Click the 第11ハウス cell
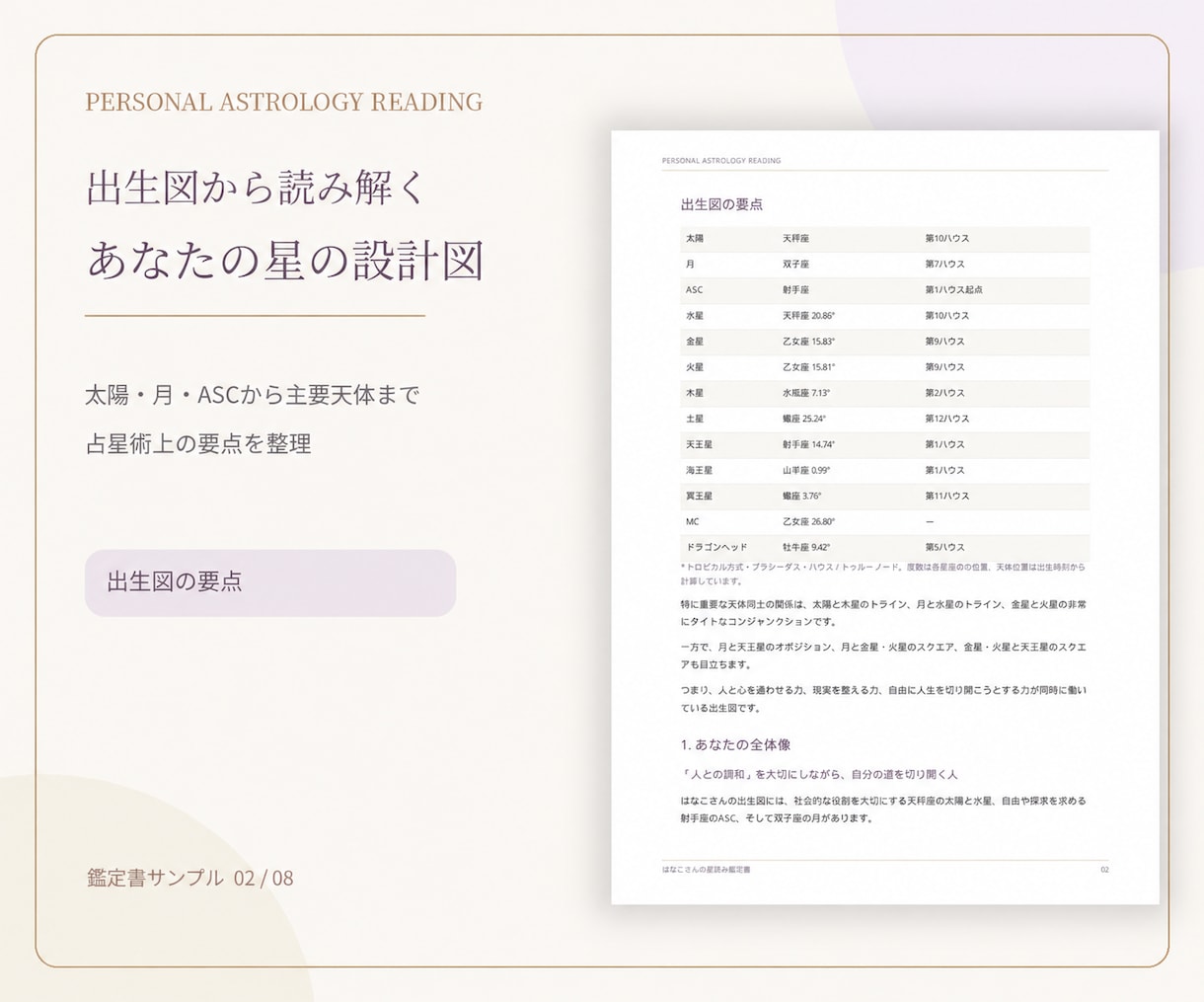This screenshot has width=1204, height=1002. click(x=946, y=496)
